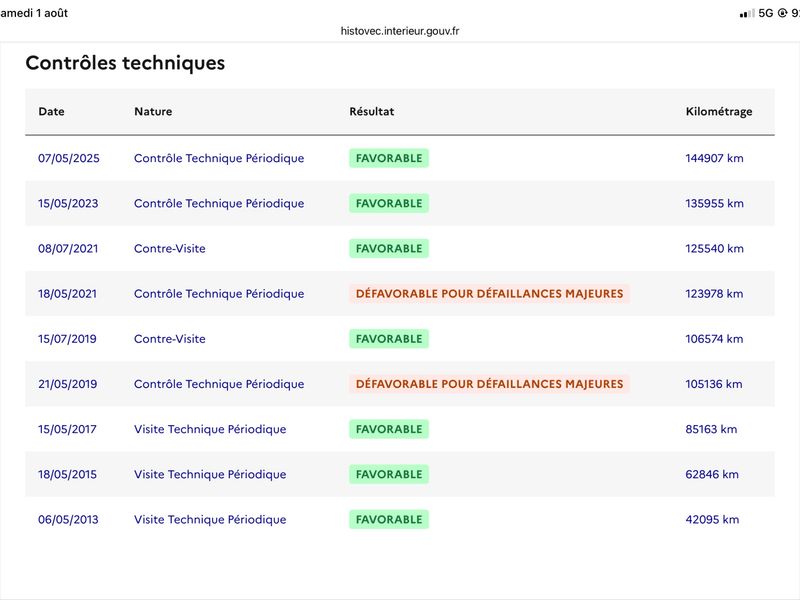Tap the 5G network indicator
800x600 pixels.
click(766, 13)
